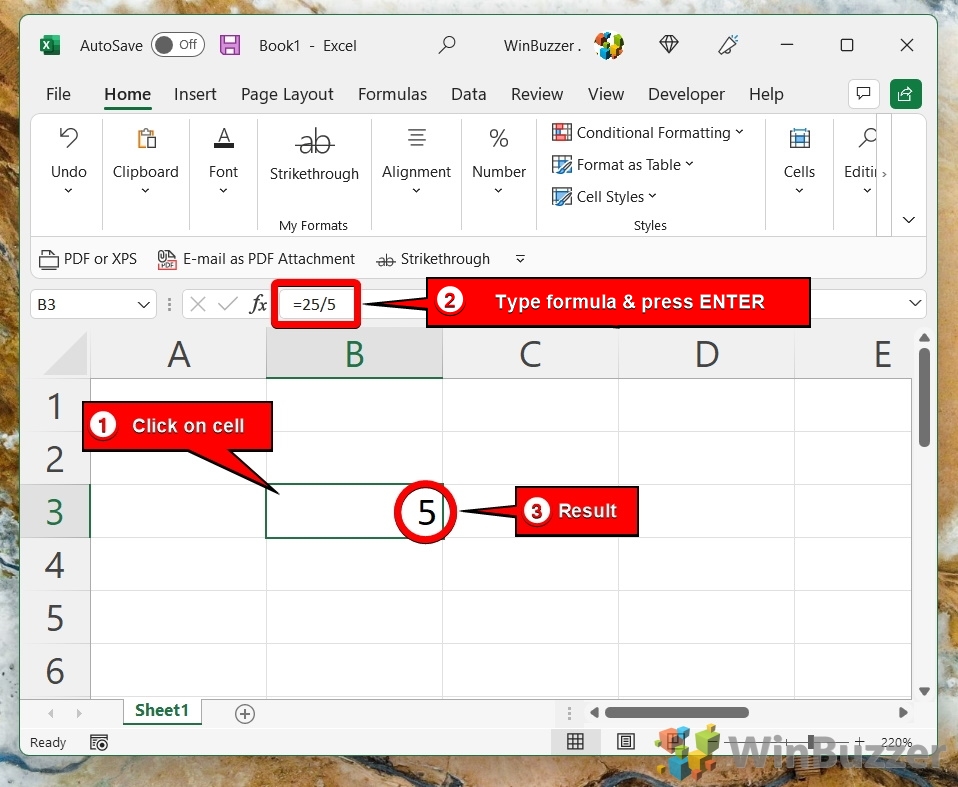Open the Conditional Formatting menu

(648, 132)
